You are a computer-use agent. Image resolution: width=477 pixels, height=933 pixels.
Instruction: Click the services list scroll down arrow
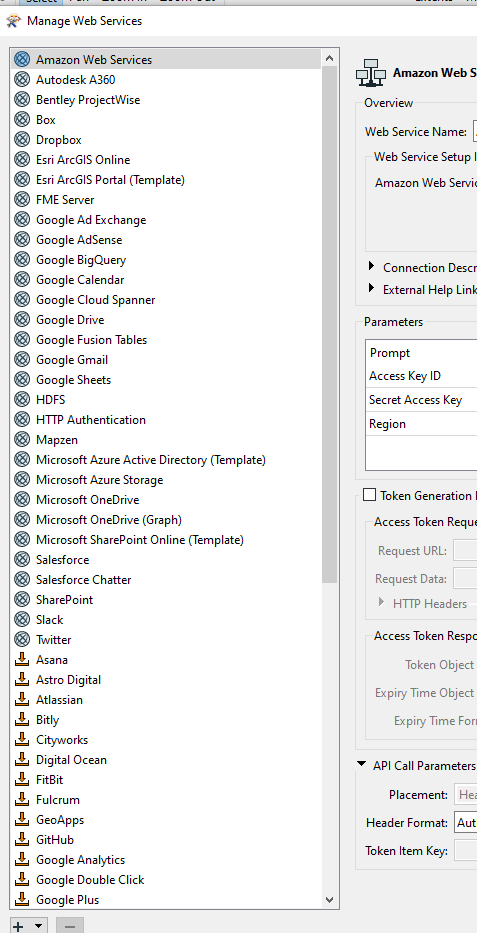[x=329, y=900]
